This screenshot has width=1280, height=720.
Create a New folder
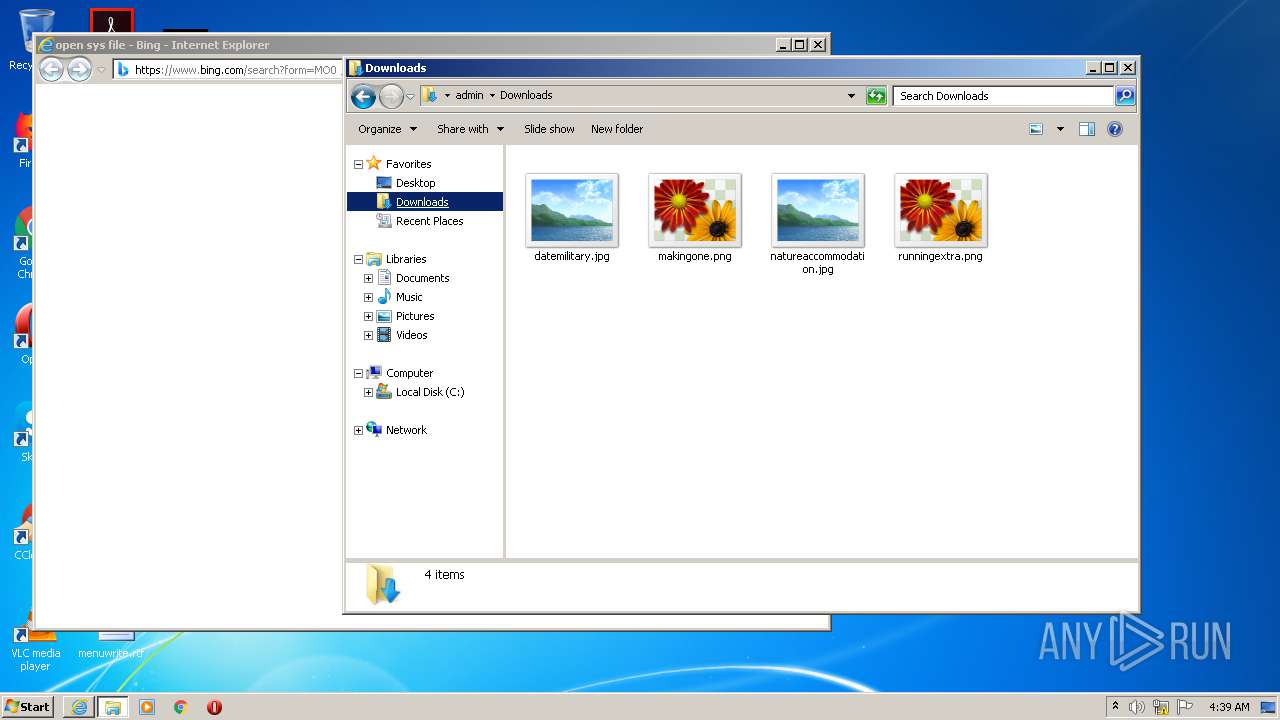tap(617, 129)
